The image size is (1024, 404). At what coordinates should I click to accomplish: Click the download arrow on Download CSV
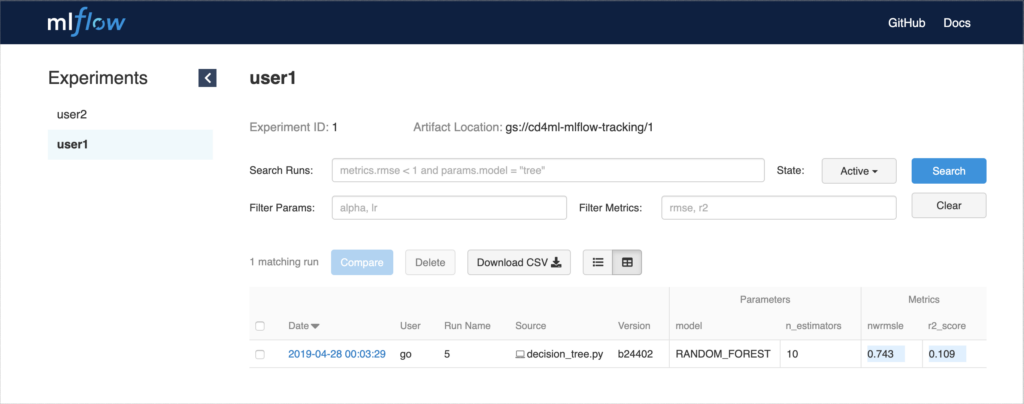(x=556, y=262)
